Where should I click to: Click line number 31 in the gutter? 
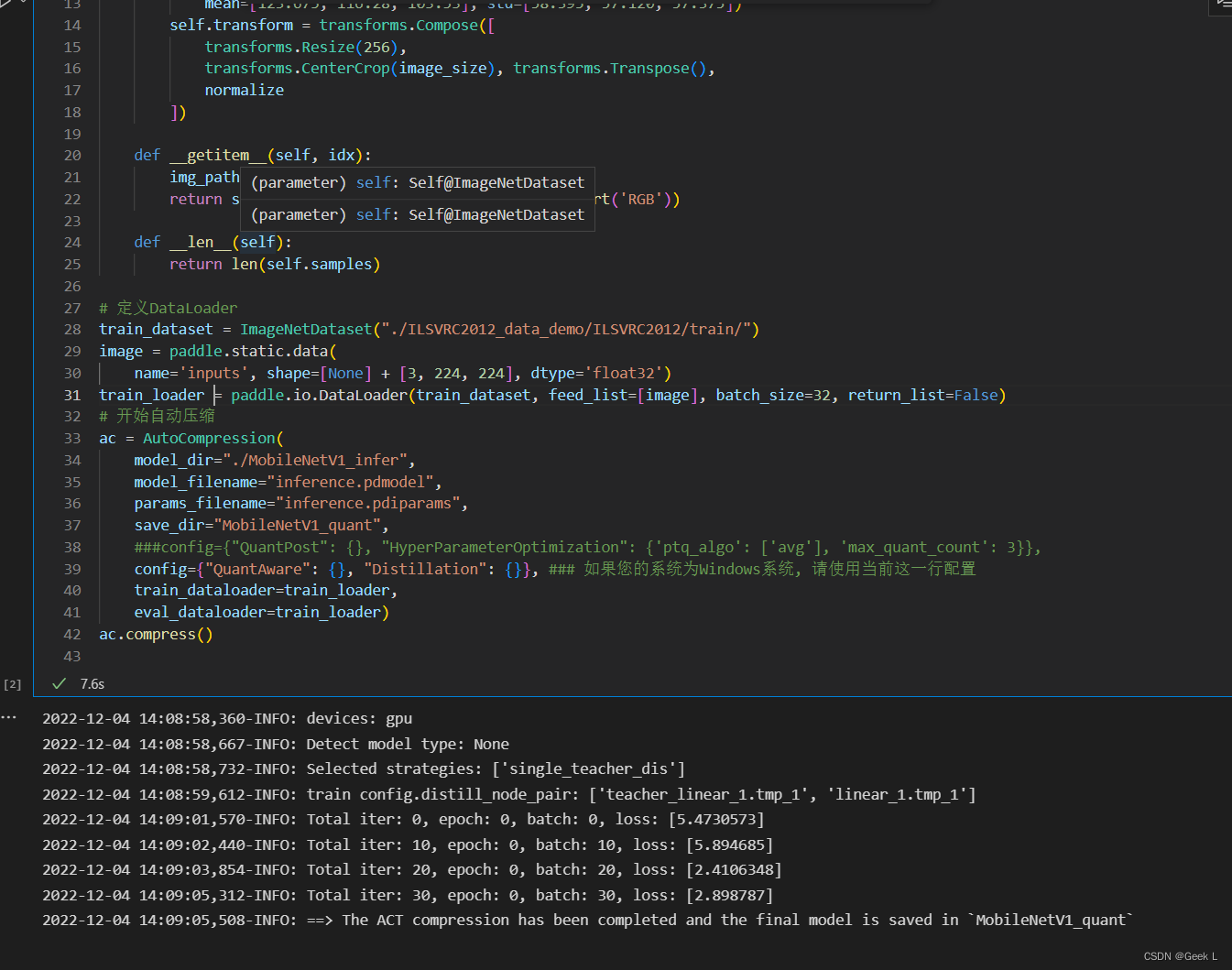(72, 395)
